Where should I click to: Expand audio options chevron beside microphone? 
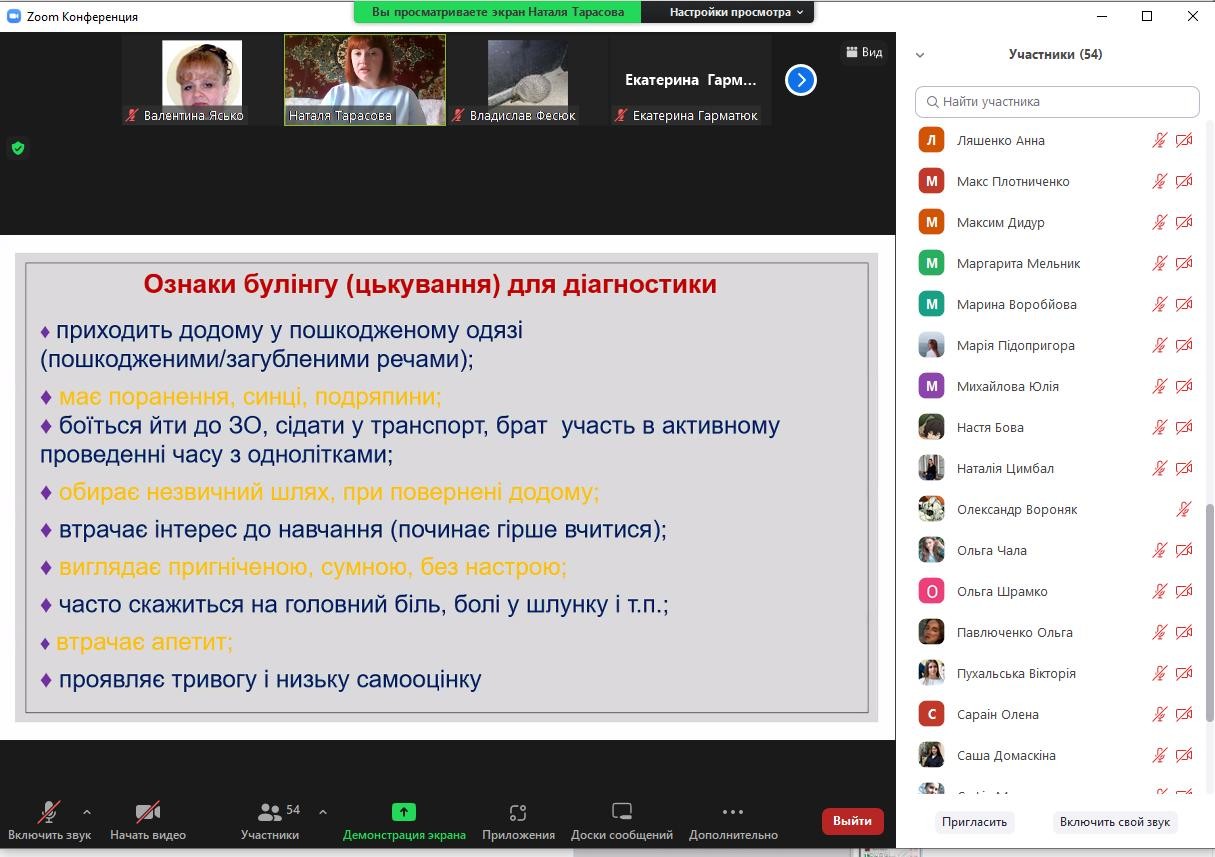pos(87,812)
